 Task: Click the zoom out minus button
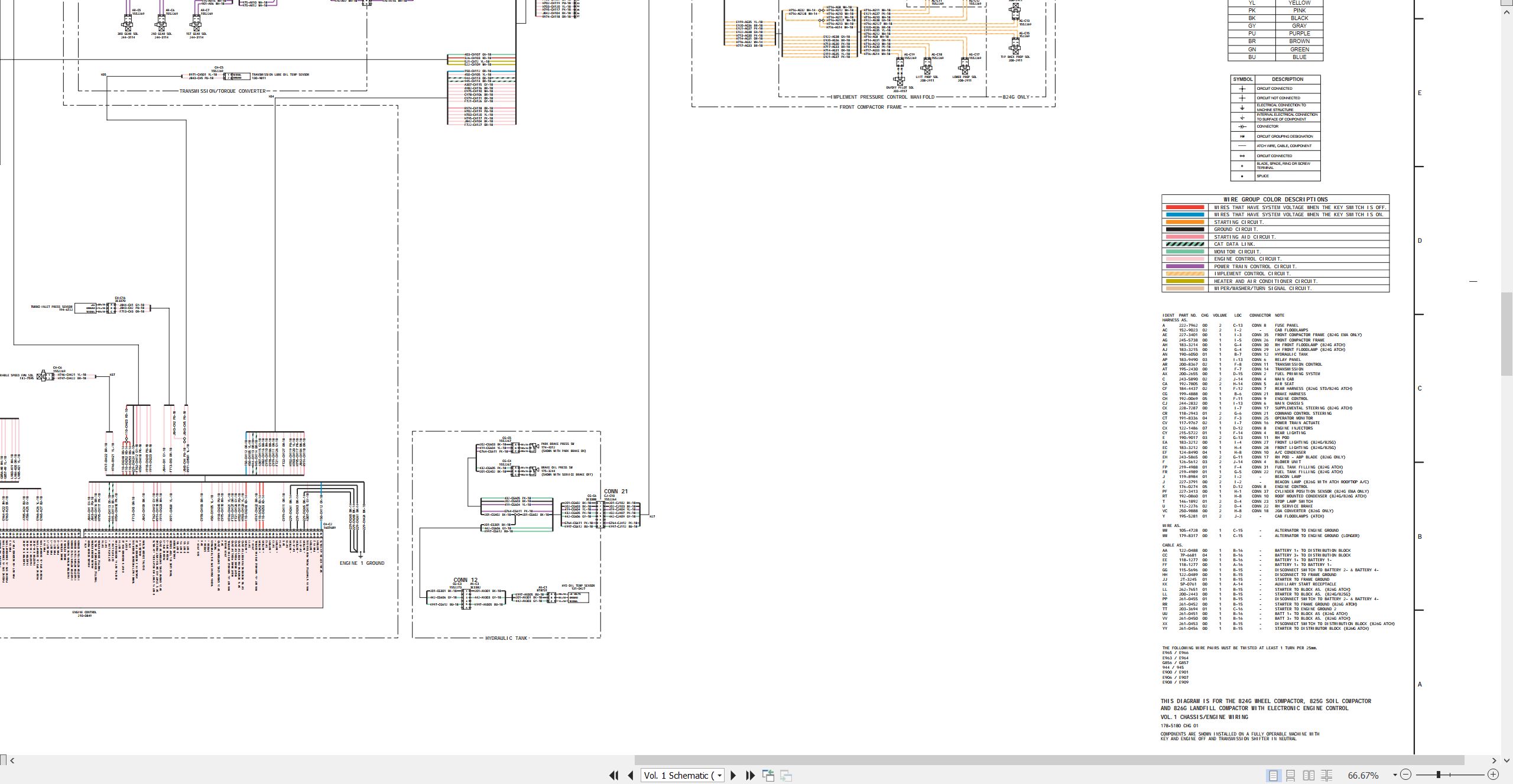1406,775
